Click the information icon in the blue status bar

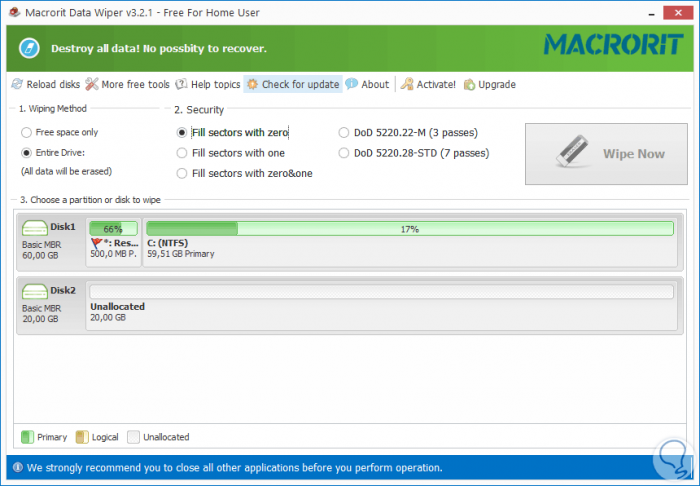tap(17, 467)
